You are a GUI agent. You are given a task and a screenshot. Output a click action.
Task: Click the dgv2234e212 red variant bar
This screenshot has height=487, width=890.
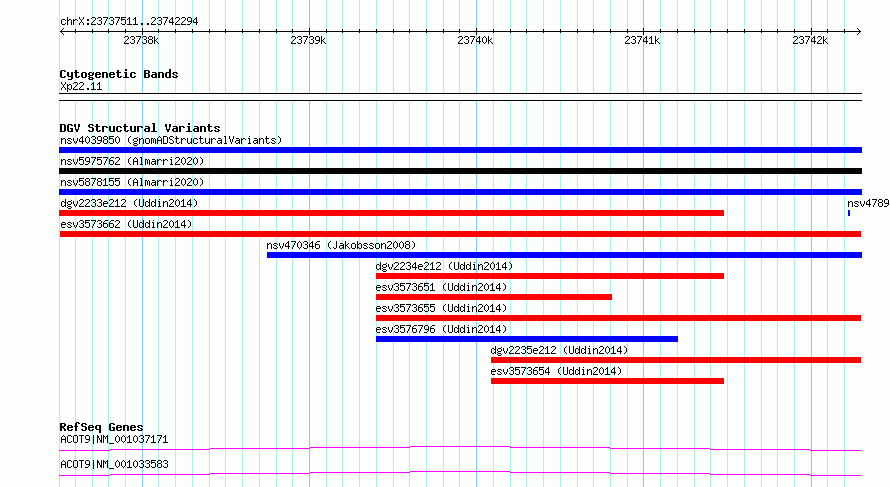[550, 276]
